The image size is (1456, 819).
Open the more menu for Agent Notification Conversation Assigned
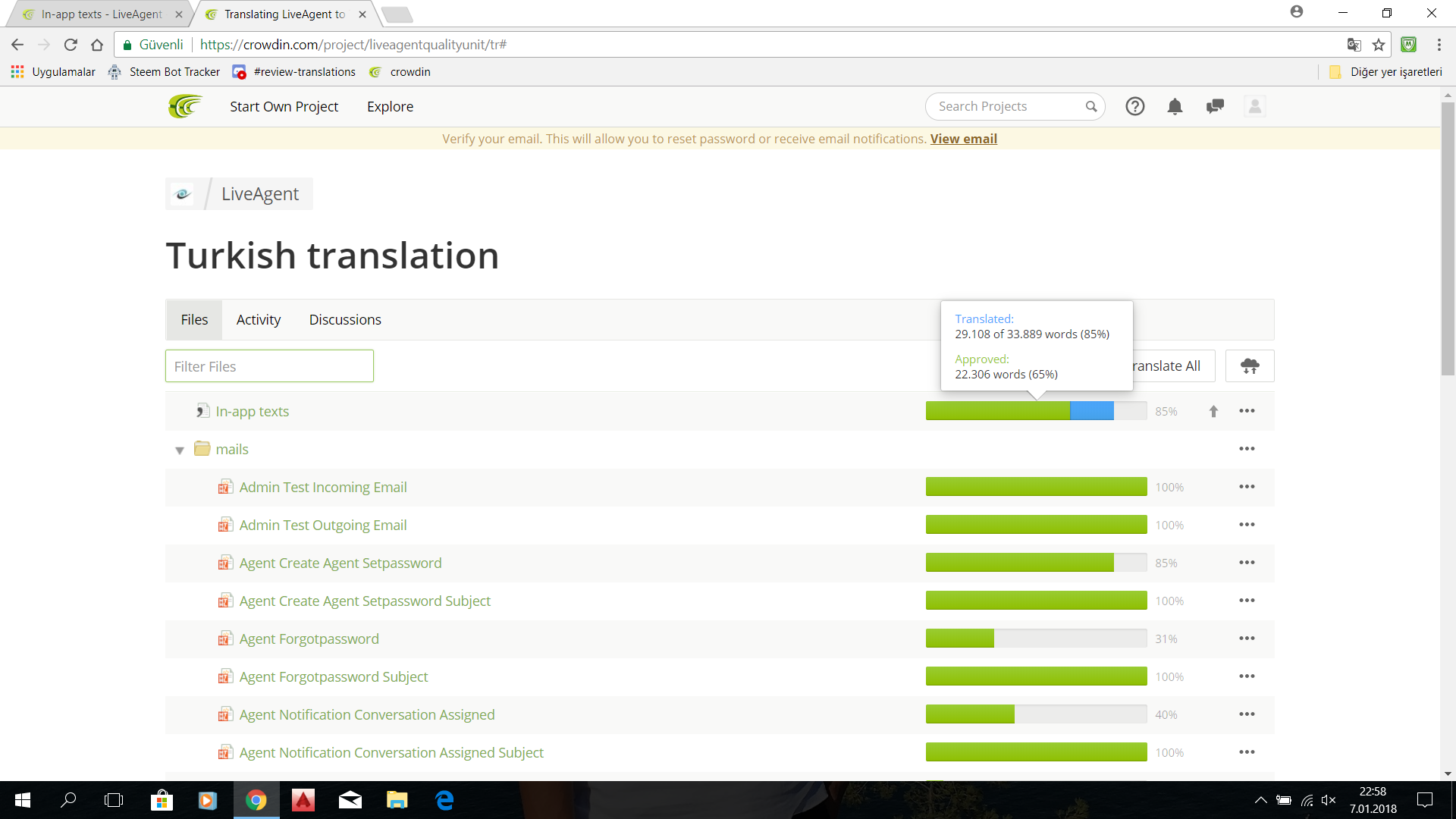(x=1247, y=714)
